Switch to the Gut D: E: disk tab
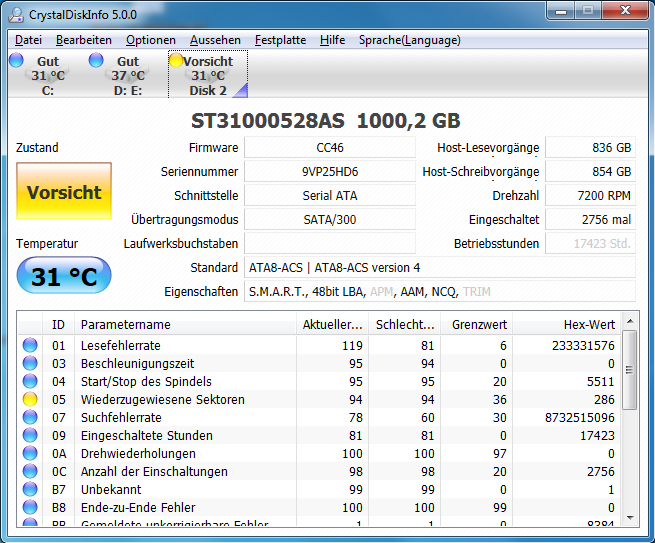655x543 pixels. 127,75
